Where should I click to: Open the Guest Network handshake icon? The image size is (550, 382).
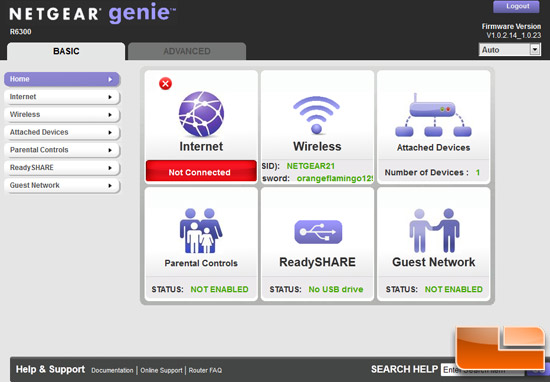[x=434, y=230]
